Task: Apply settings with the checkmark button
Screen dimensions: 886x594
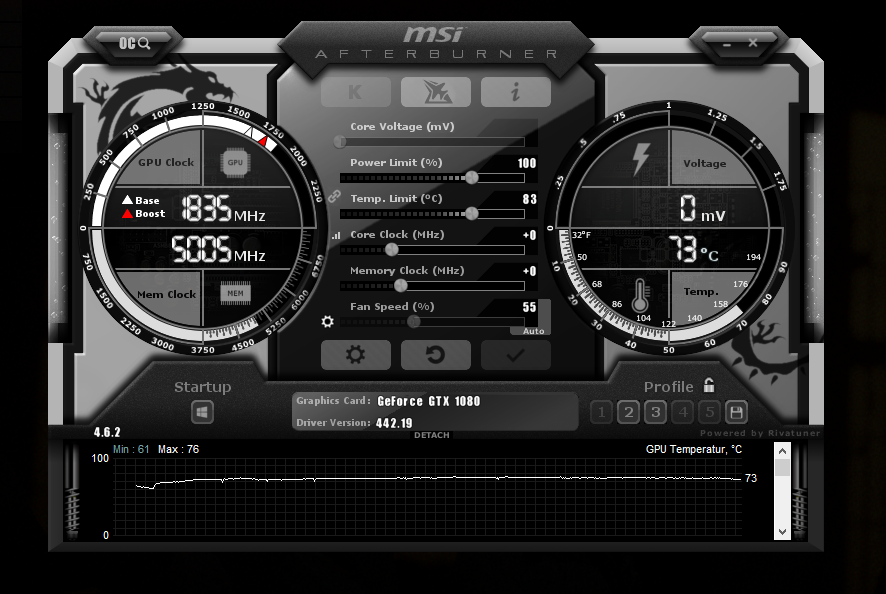Action: click(x=515, y=355)
